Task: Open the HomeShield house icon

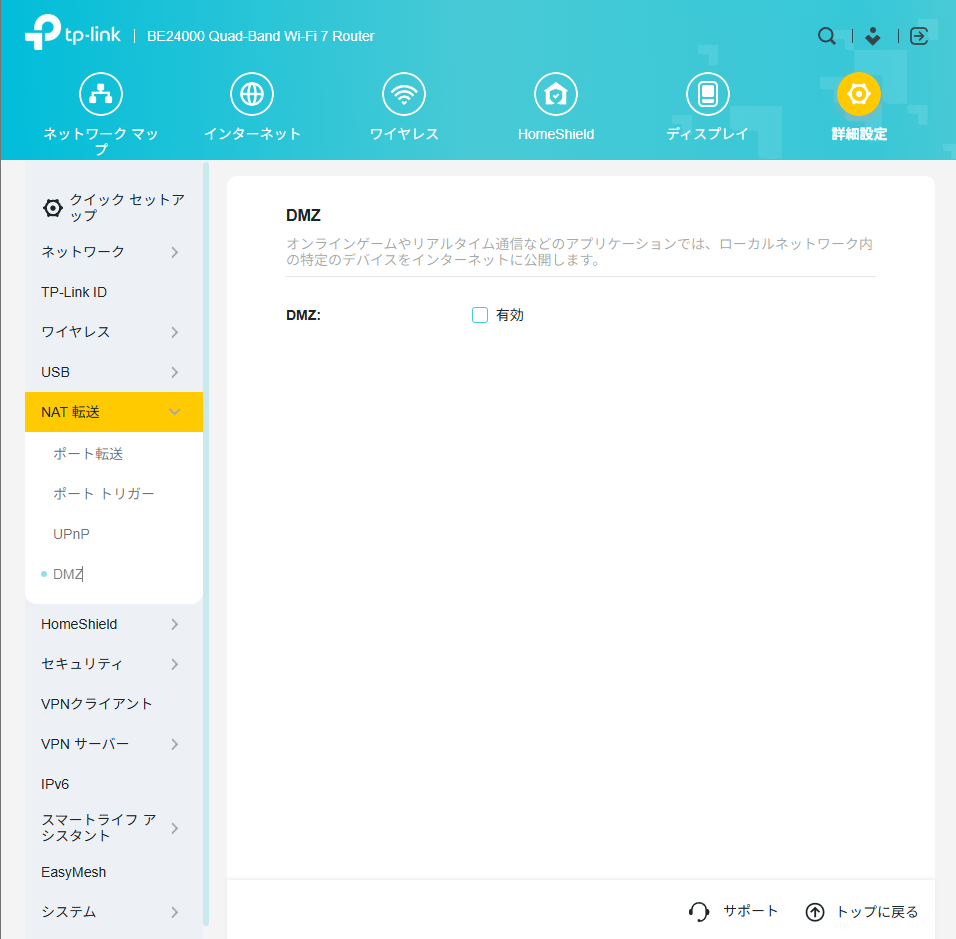Action: click(555, 94)
